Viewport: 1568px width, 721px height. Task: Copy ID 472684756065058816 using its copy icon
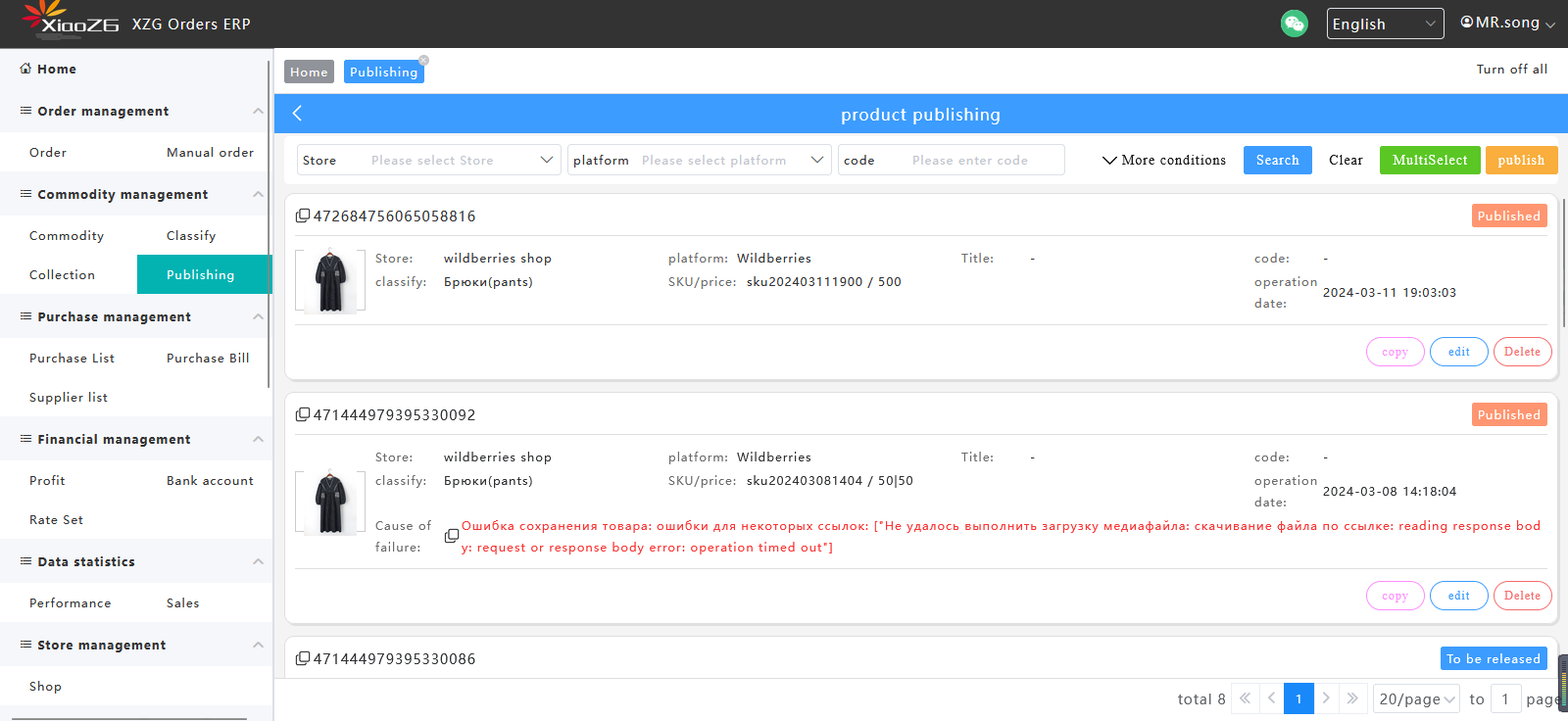pos(303,216)
